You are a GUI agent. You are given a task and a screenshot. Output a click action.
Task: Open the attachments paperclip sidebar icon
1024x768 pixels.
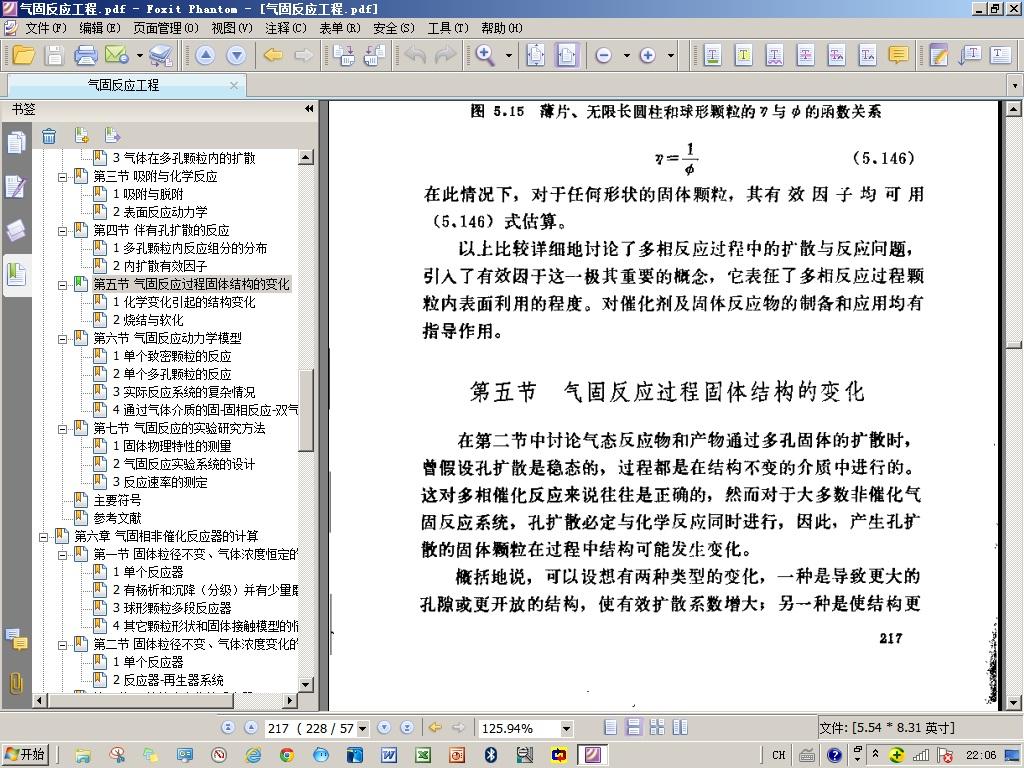(x=16, y=683)
